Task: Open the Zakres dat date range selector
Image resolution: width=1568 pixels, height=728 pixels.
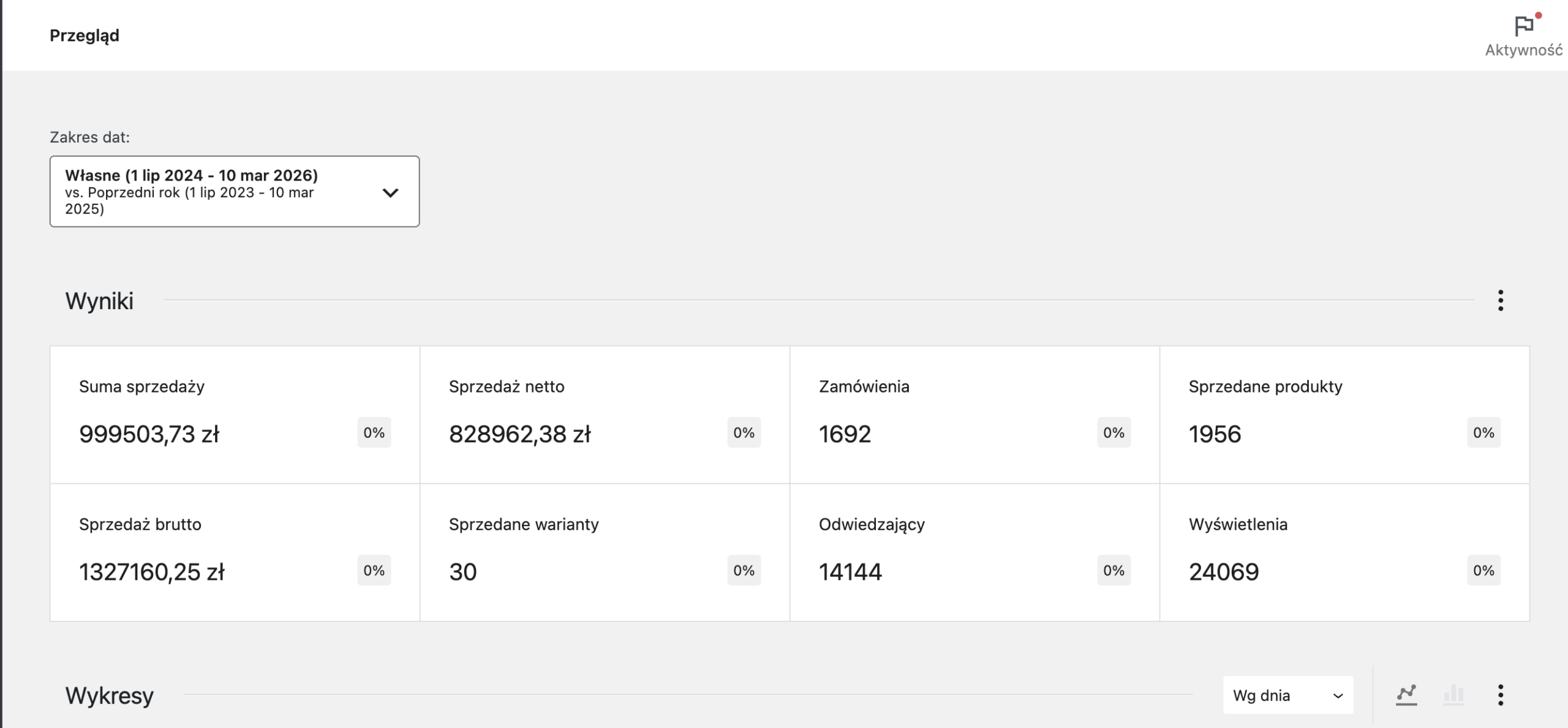Action: pos(235,192)
